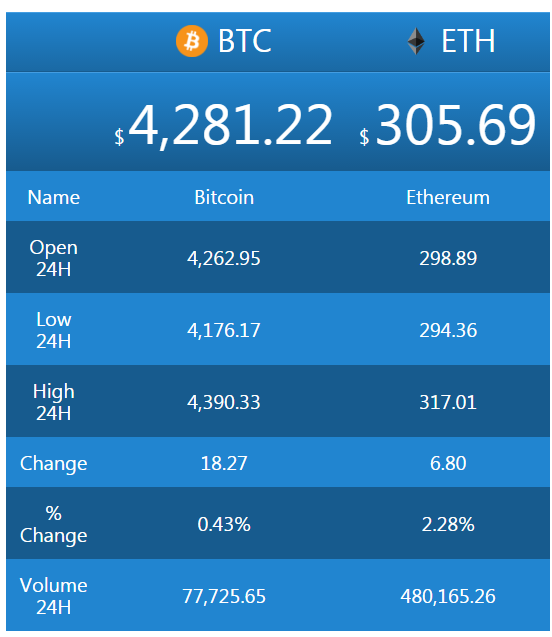552x637 pixels.
Task: Click Ethereum Volume 24H value 480,165.26
Action: [448, 596]
